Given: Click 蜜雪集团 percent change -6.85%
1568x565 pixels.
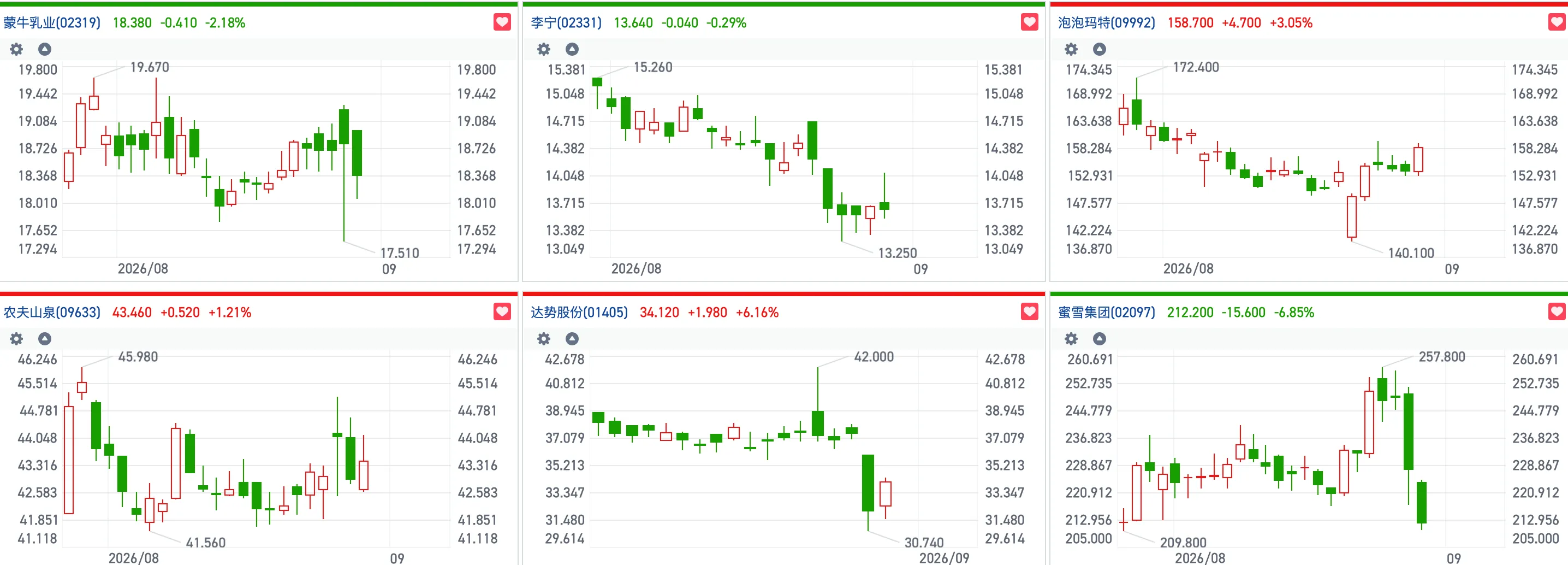Looking at the screenshot, I should click(1294, 313).
